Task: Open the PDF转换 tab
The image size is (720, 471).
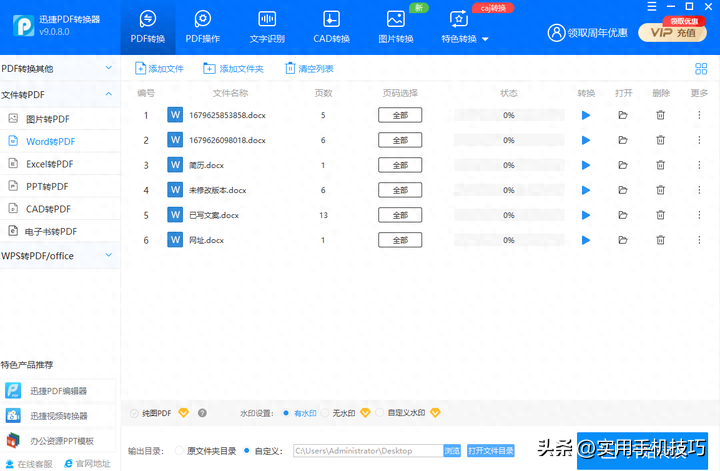Action: 148,28
